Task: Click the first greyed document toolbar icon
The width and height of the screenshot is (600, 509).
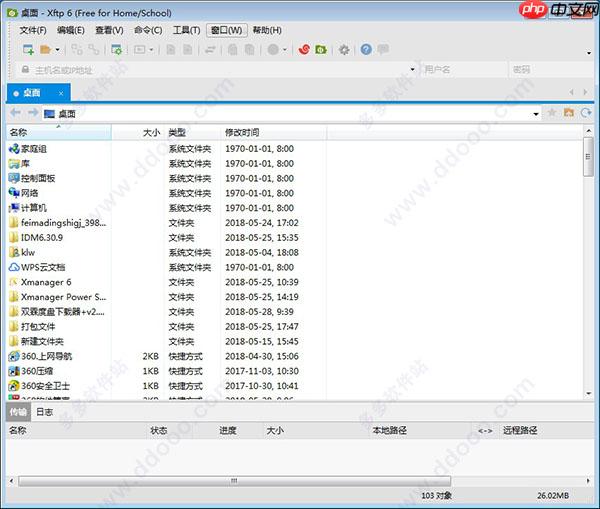Action: click(171, 50)
